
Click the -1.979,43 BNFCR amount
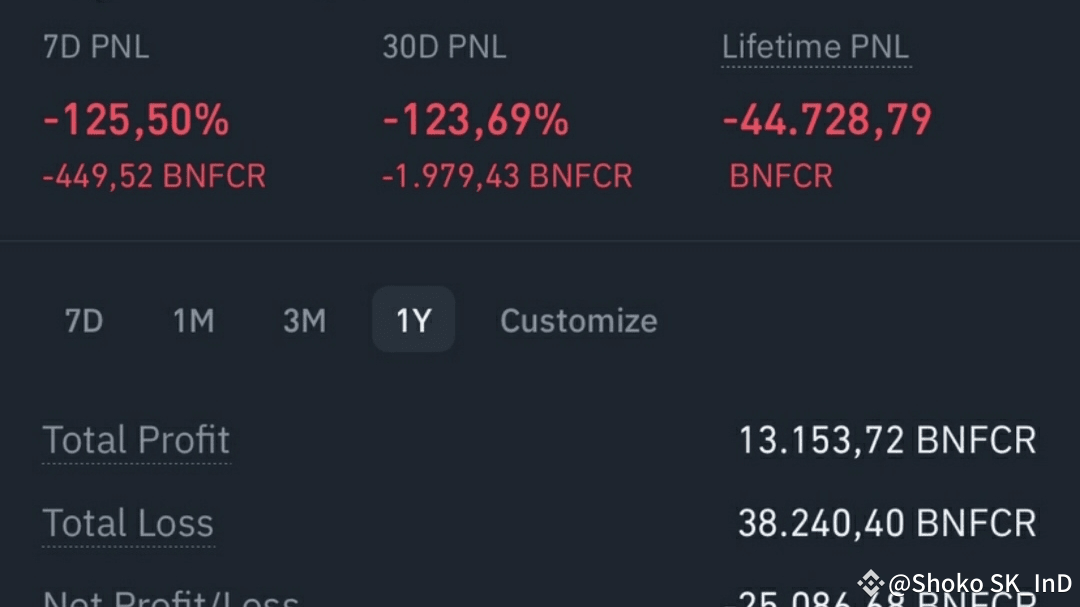coord(507,177)
